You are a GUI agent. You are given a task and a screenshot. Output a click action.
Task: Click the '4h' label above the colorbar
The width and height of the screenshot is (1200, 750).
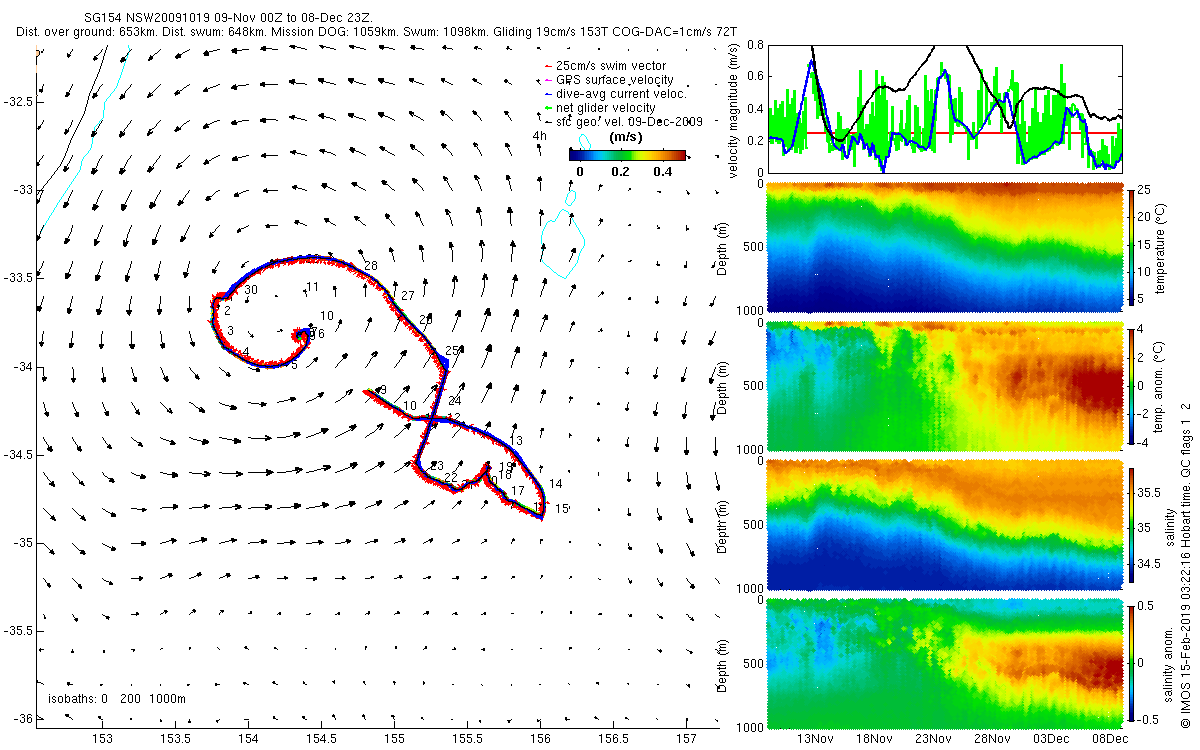[x=541, y=136]
